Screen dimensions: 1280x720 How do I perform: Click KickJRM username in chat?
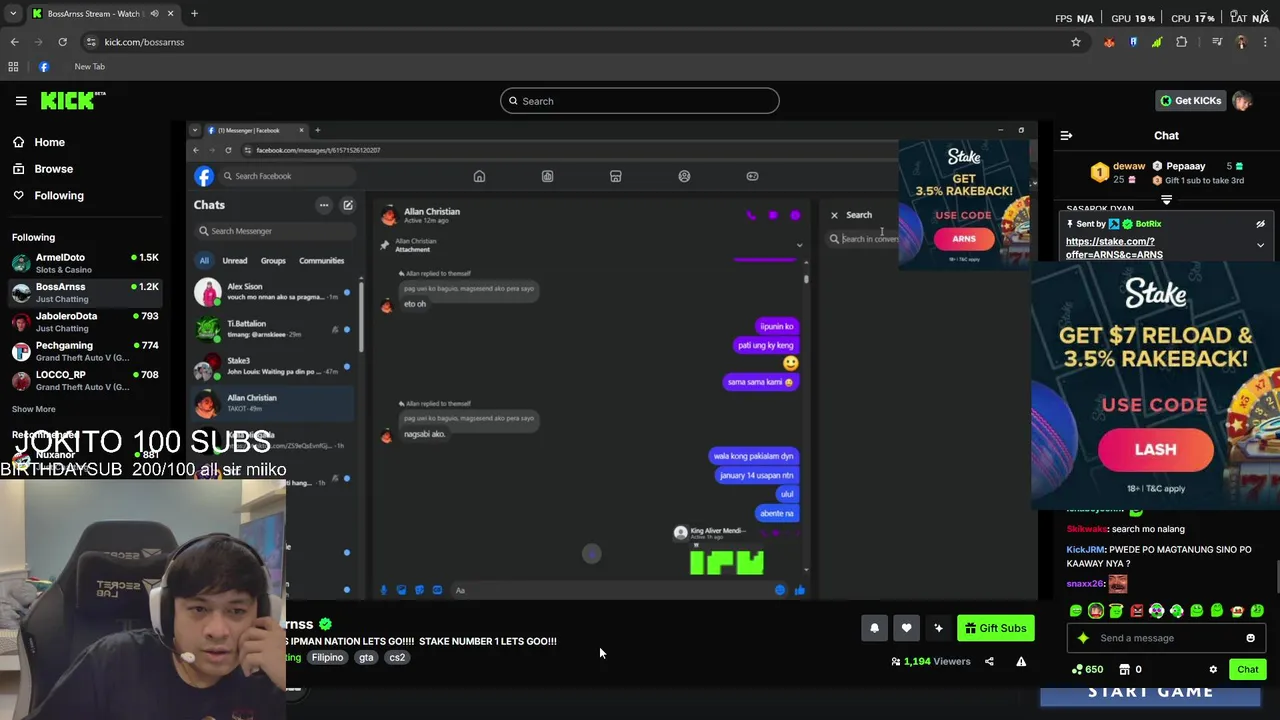(1086, 550)
